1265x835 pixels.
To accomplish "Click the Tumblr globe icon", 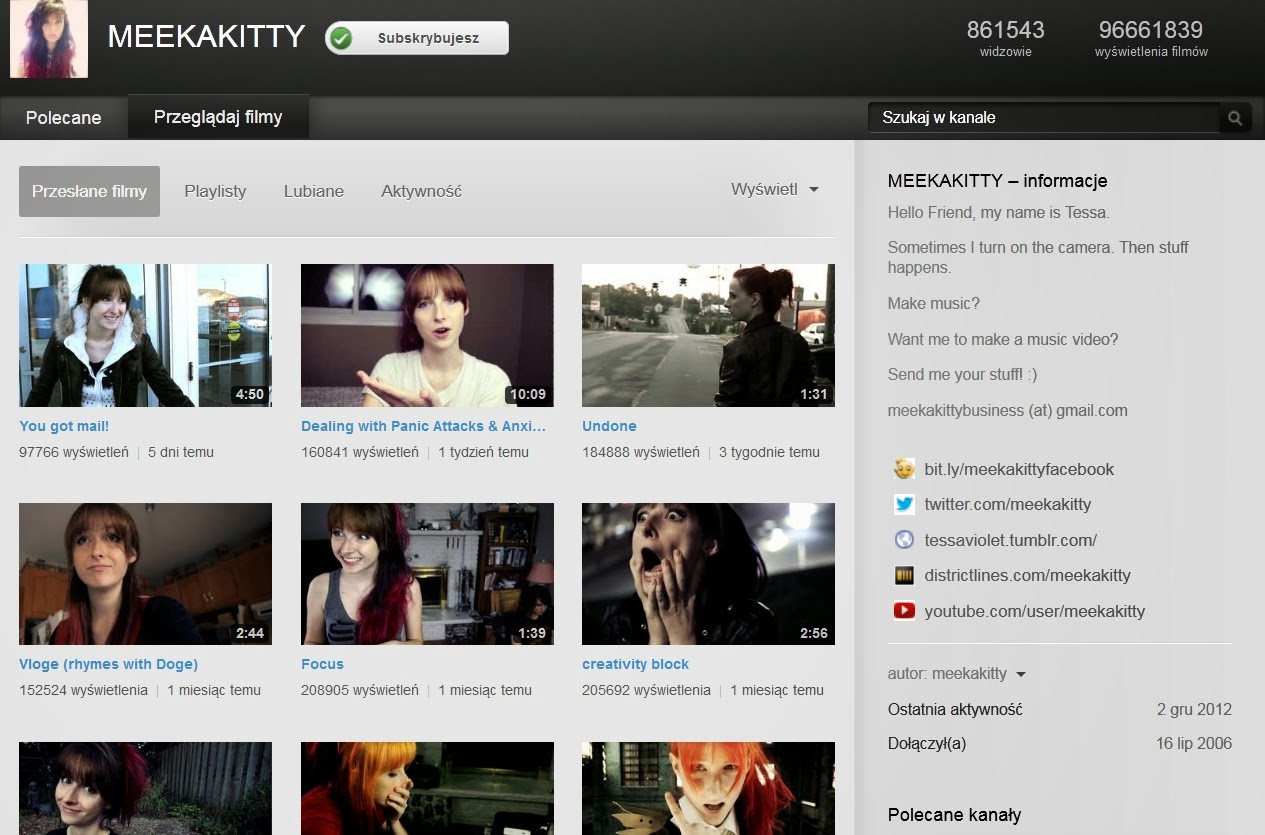I will [x=904, y=540].
